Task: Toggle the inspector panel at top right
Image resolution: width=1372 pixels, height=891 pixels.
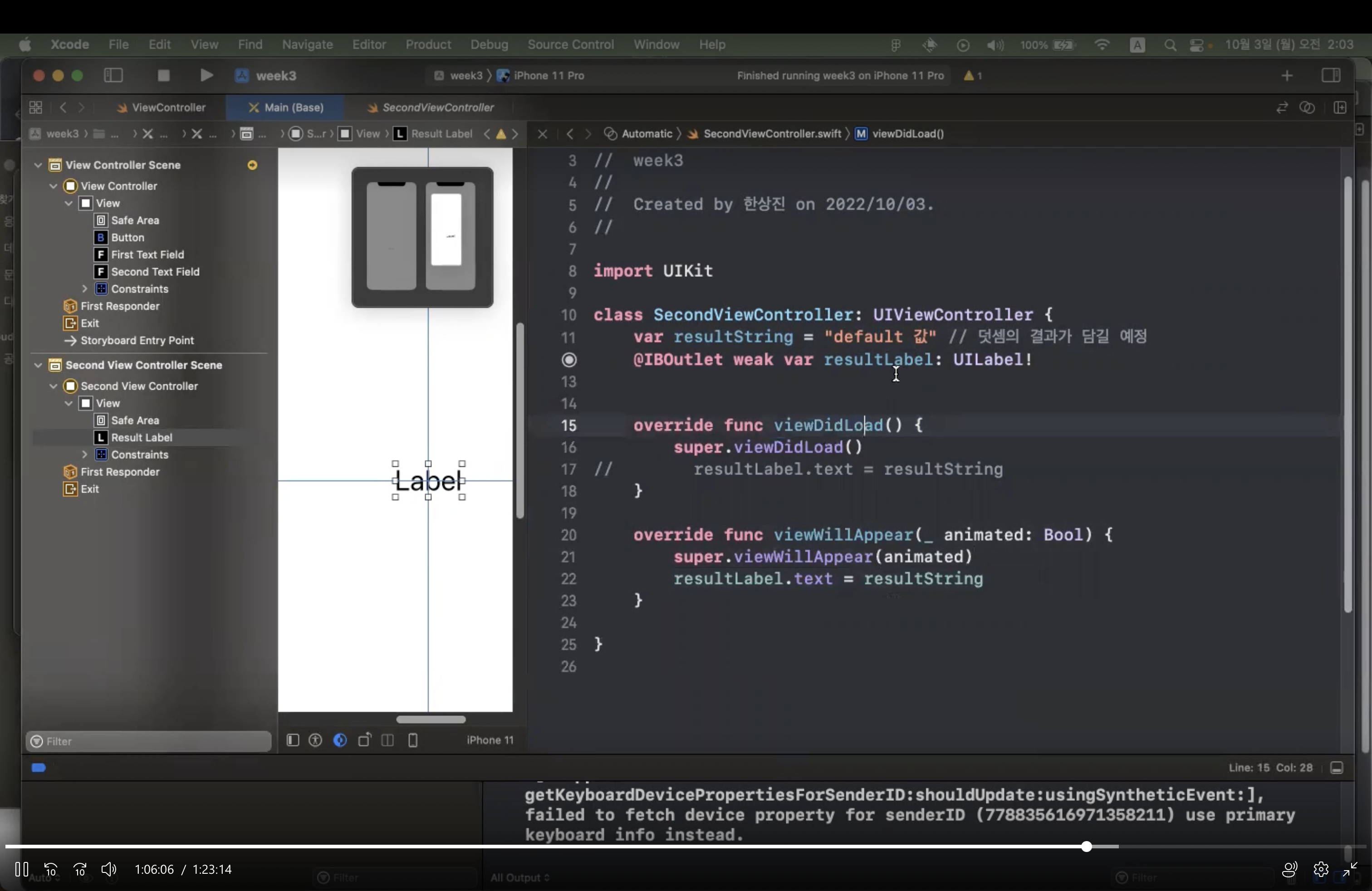Action: tap(1331, 75)
